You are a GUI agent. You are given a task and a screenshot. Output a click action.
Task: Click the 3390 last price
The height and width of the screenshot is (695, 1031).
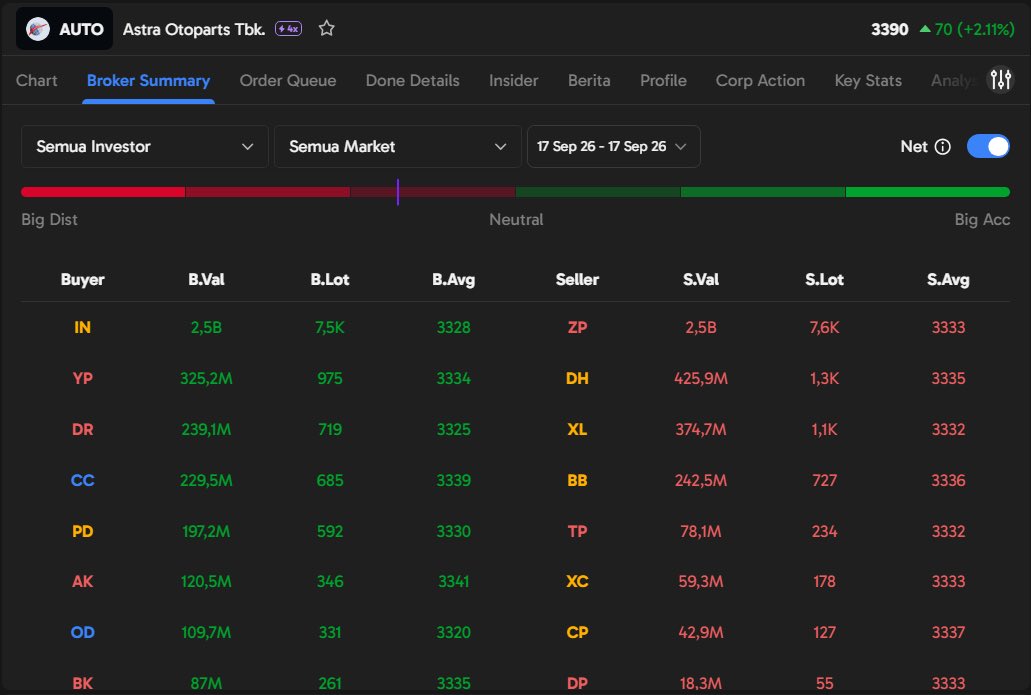point(890,29)
